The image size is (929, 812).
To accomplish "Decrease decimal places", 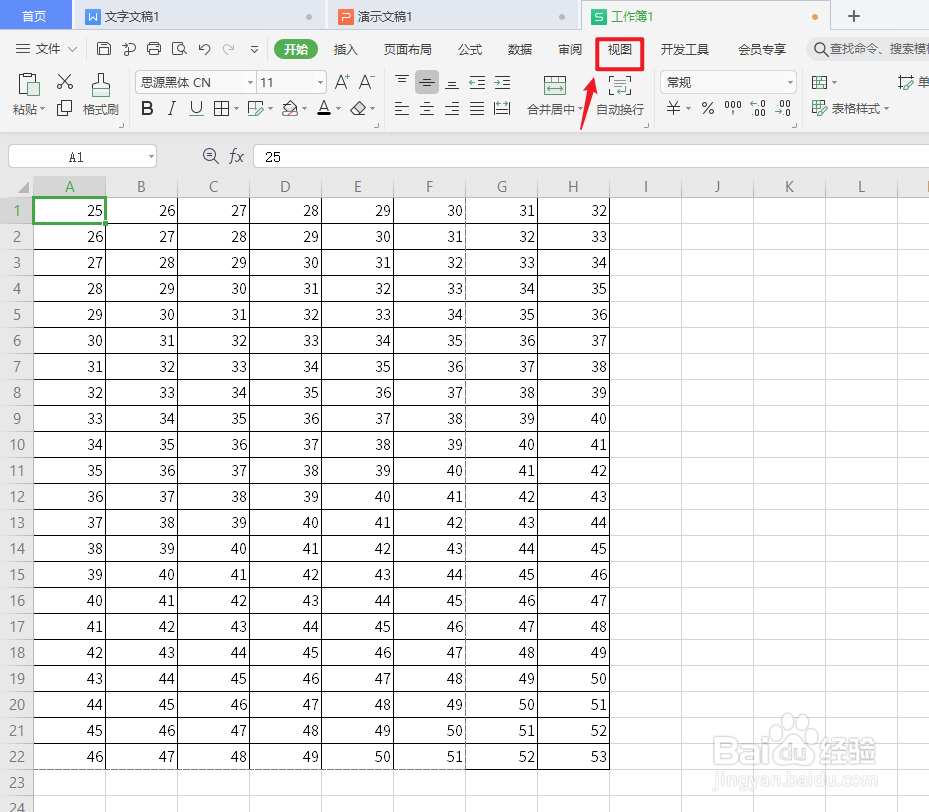I will tap(783, 108).
